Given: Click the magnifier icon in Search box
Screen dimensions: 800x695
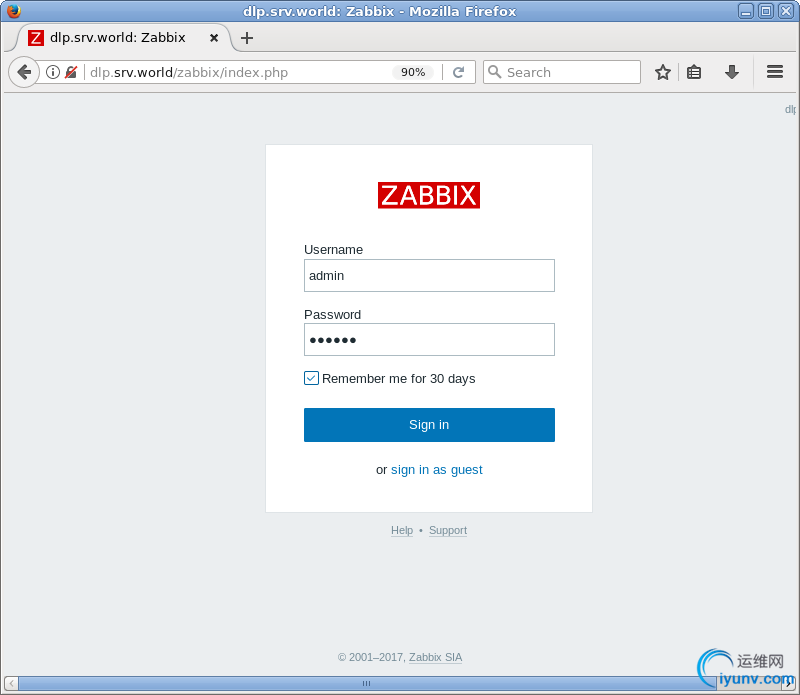Looking at the screenshot, I should [x=494, y=71].
